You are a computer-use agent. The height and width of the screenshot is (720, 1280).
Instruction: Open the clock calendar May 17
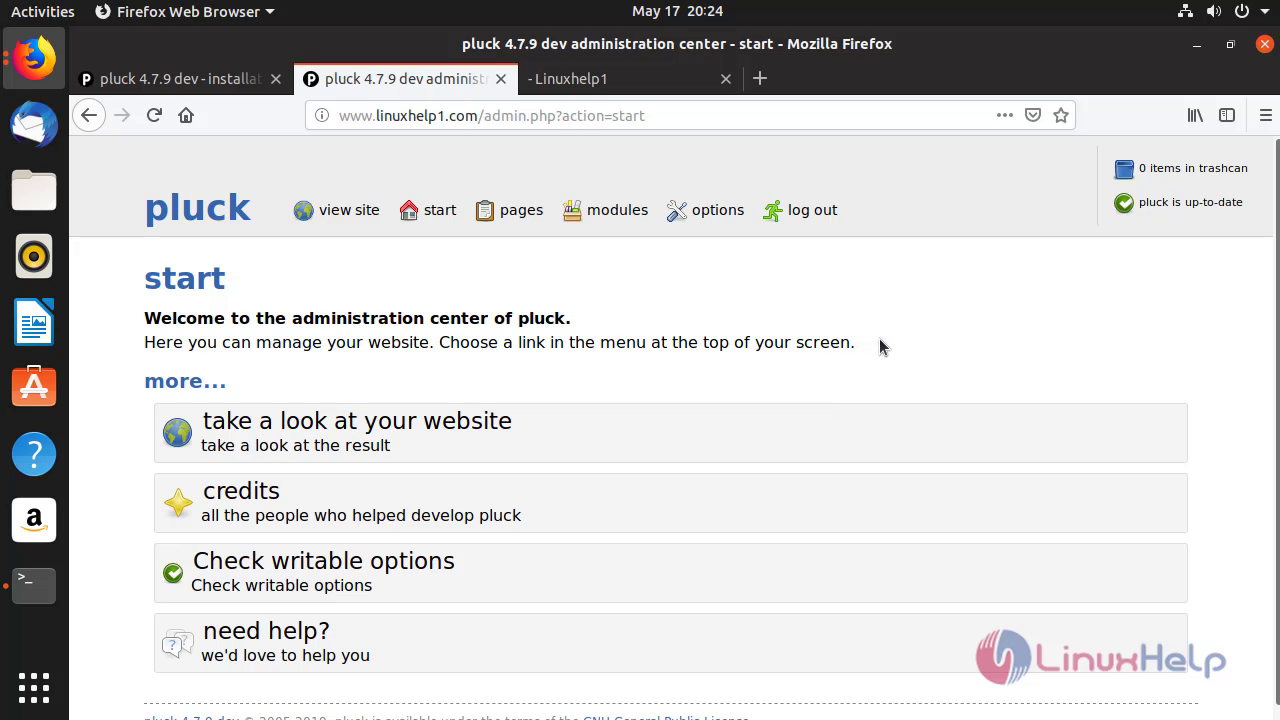pos(677,11)
